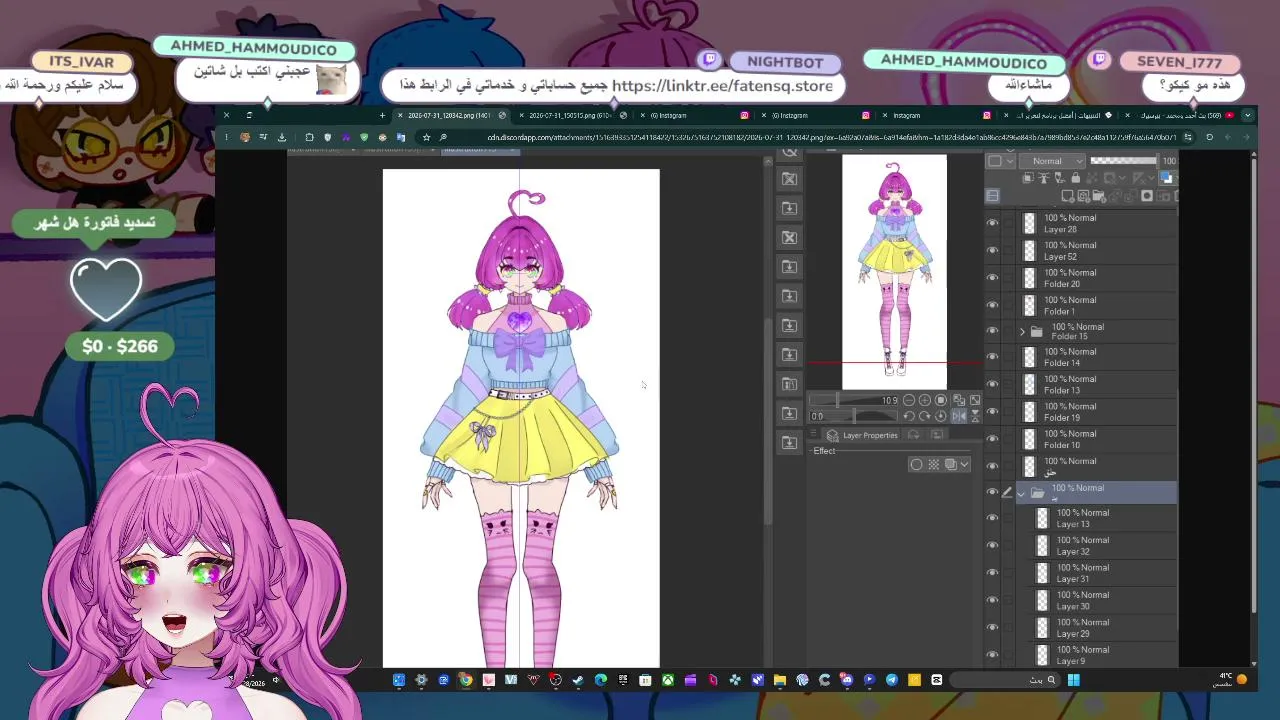
Task: Toggle visibility of Folder 1
Action: tap(992, 305)
